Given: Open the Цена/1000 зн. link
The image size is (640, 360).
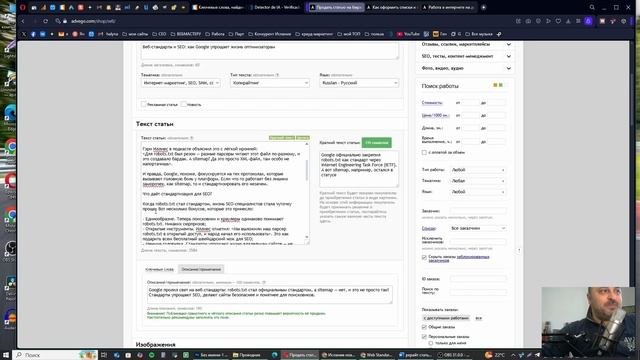Looking at the screenshot, I should [435, 116].
